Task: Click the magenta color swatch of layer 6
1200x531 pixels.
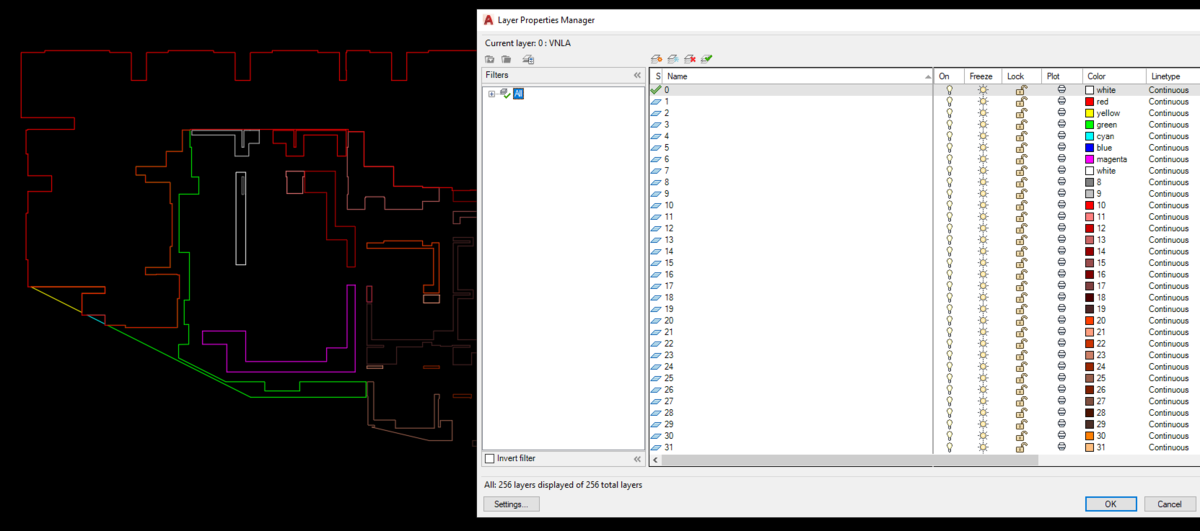Action: click(1090, 159)
